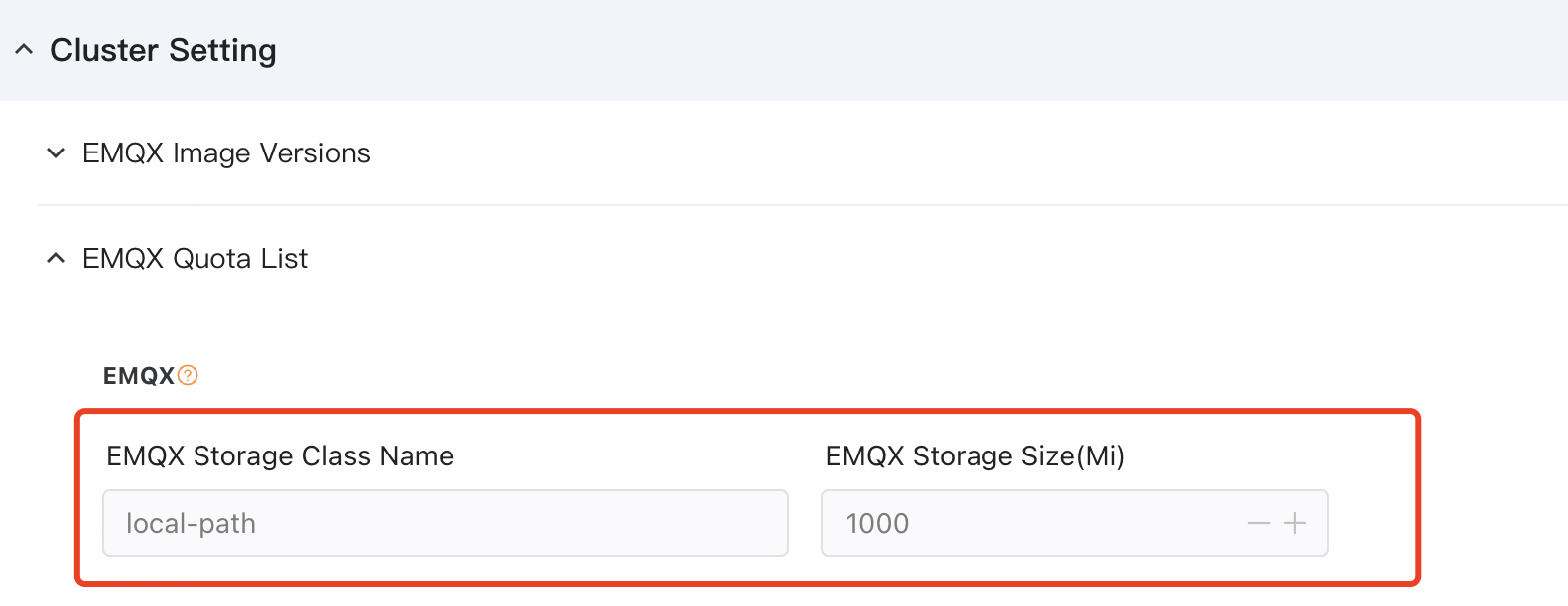Collapse EMQX Quota List using its chevron
This screenshot has width=1568, height=606.
tap(56, 259)
